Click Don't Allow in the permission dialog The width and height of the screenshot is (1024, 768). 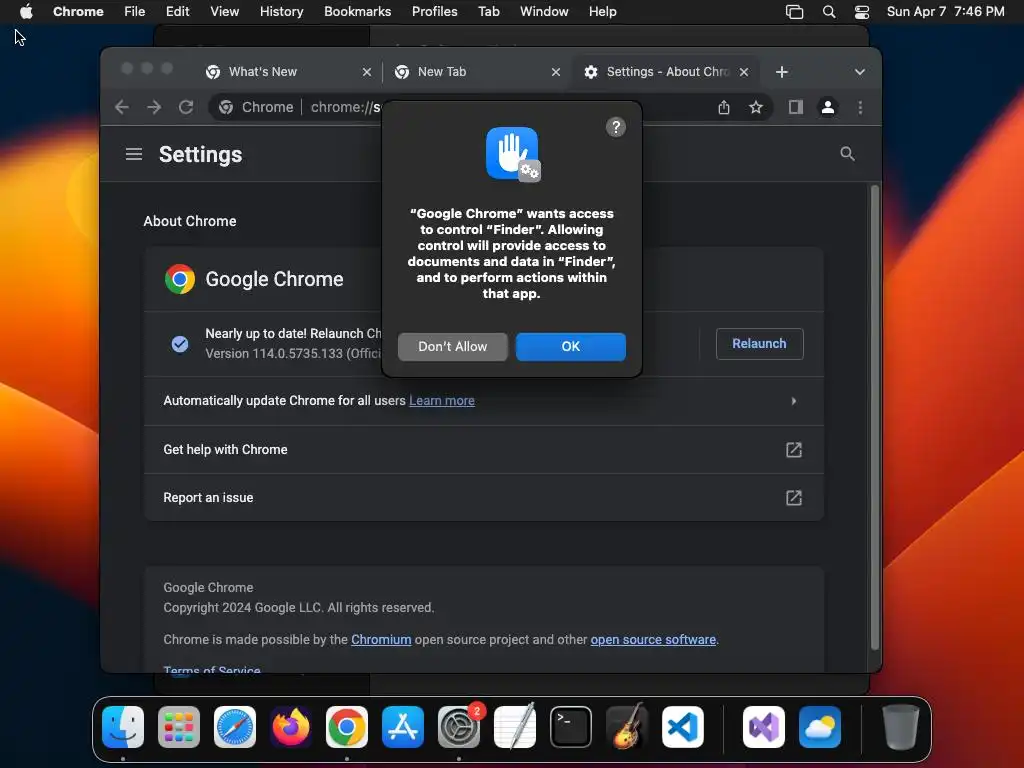click(x=452, y=346)
